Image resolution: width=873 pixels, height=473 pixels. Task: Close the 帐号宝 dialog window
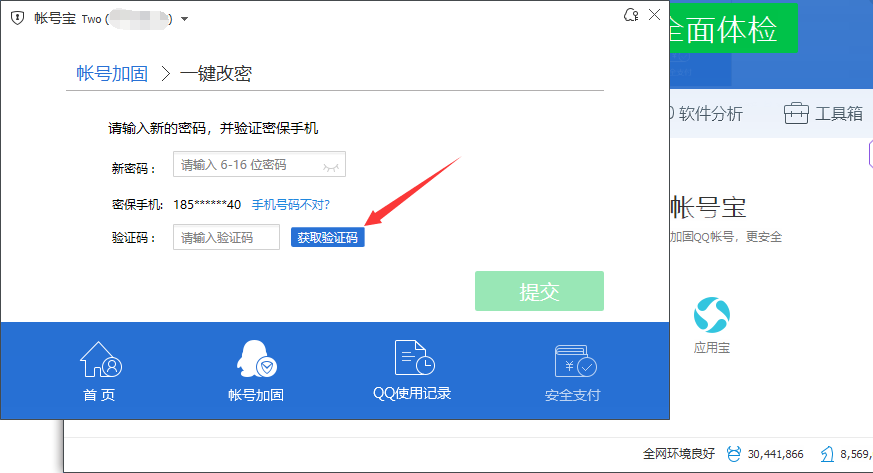click(x=655, y=15)
